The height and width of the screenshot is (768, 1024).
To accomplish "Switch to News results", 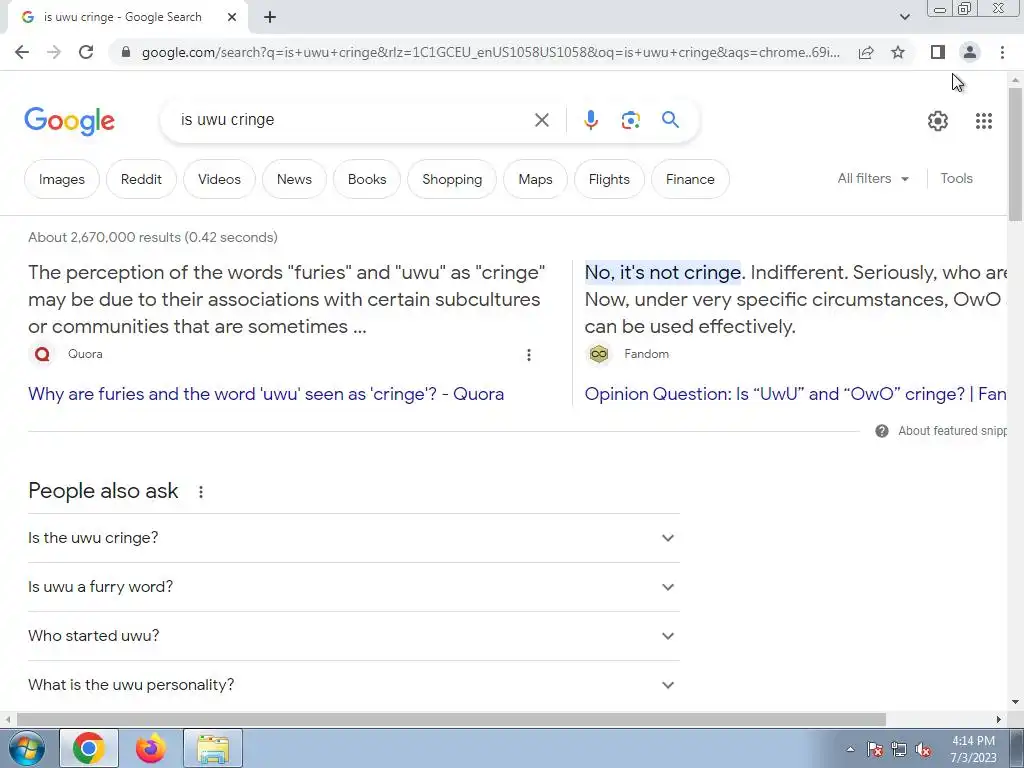I will pyautogui.click(x=294, y=179).
